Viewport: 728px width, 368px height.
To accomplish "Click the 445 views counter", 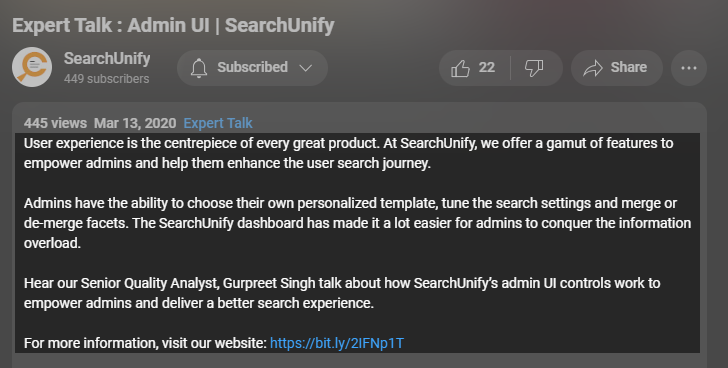I will click(x=55, y=123).
